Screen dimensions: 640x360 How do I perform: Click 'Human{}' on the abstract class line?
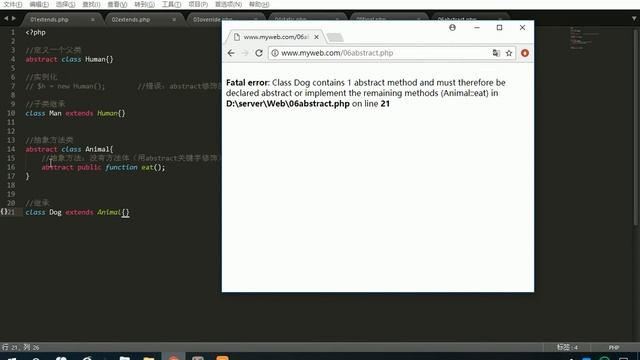(99, 59)
